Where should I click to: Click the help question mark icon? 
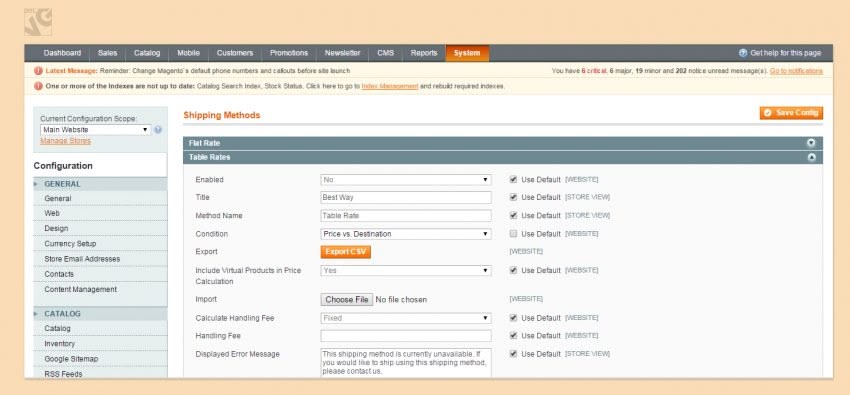click(x=743, y=53)
